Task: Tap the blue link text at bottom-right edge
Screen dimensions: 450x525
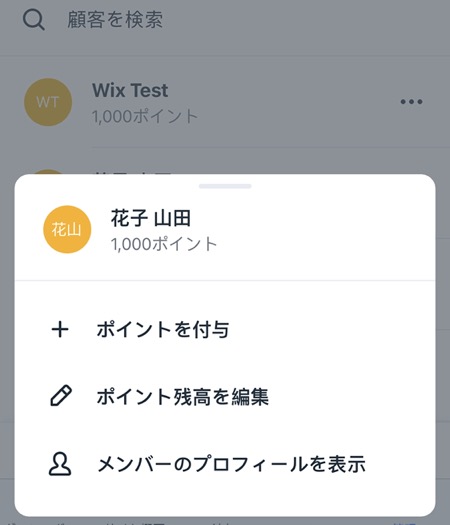Action: pos(404,523)
